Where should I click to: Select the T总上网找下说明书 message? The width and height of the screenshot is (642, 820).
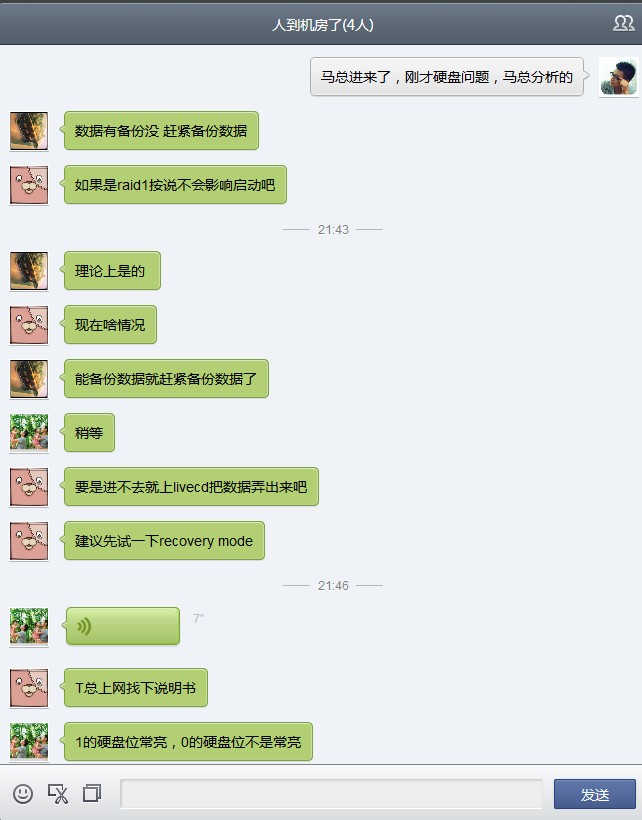[136, 688]
